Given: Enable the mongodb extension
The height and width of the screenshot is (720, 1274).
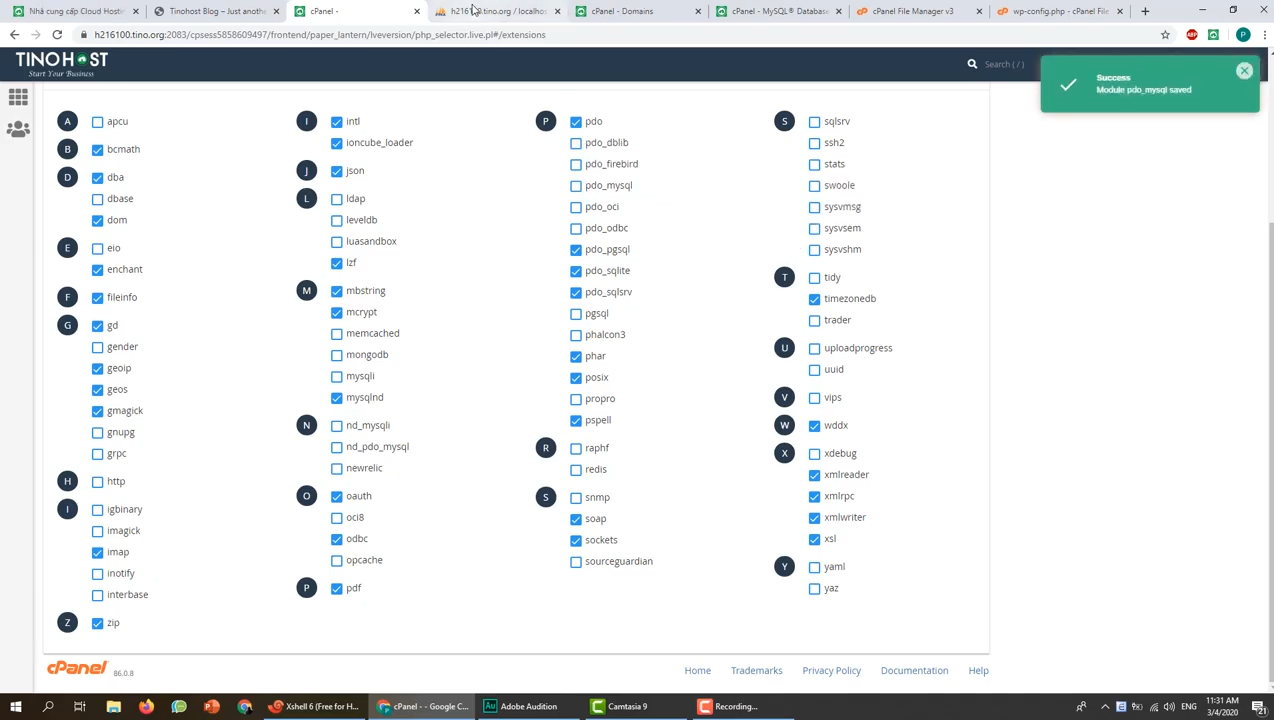Looking at the screenshot, I should click(x=337, y=355).
